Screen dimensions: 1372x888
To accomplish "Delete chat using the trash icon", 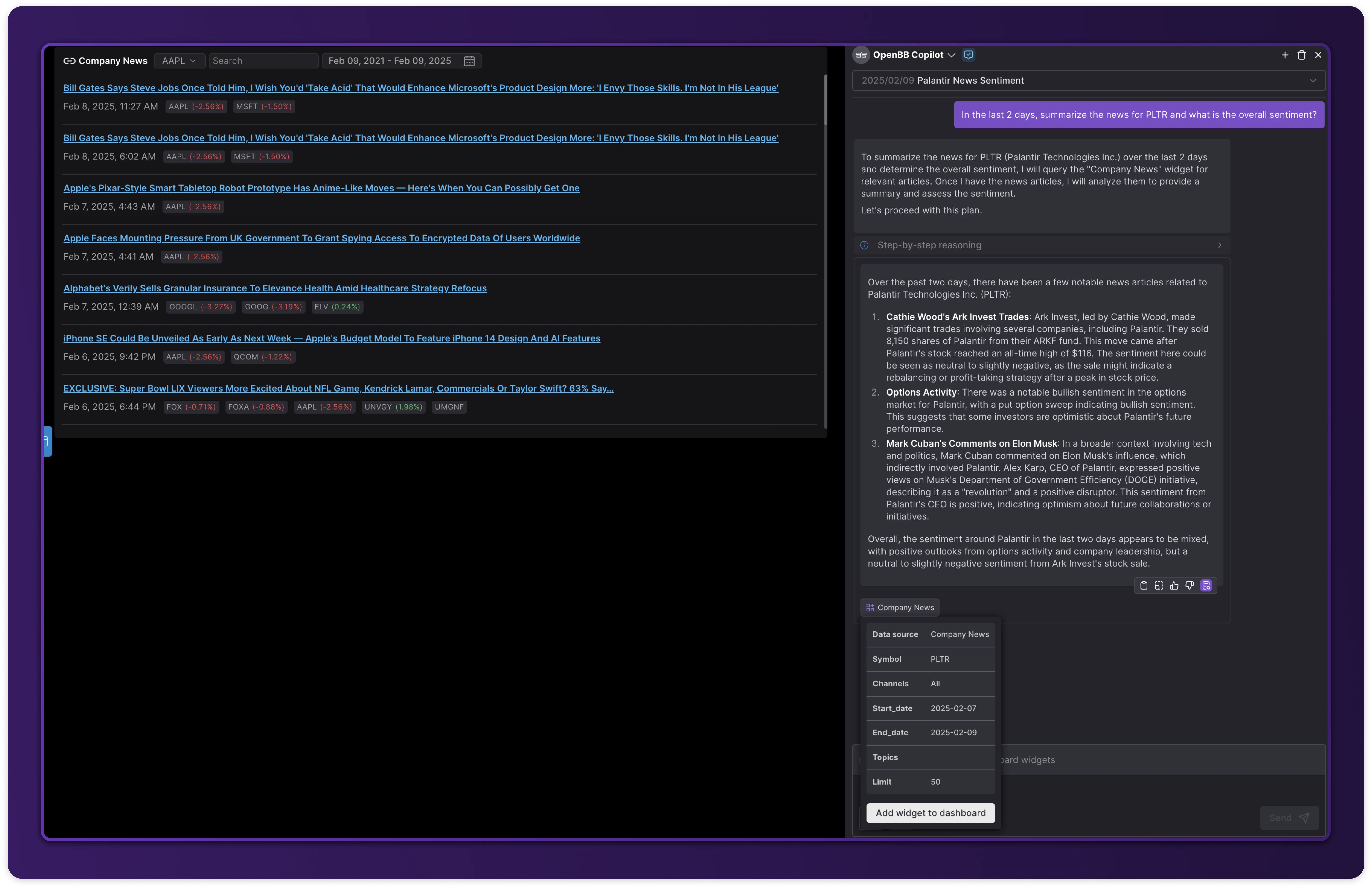I will coord(1301,55).
